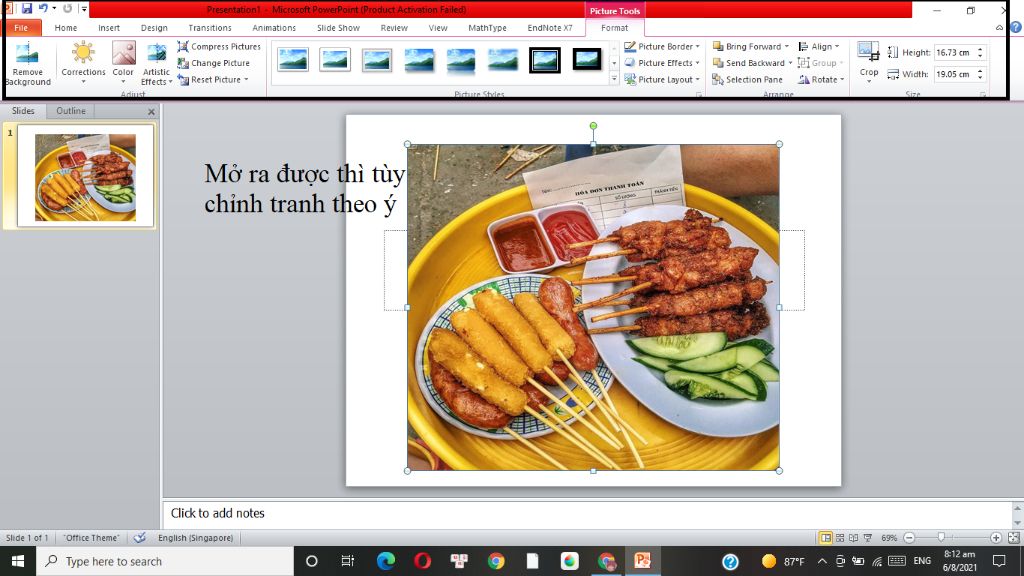
Task: Fit slide to current window
Action: 1014,537
